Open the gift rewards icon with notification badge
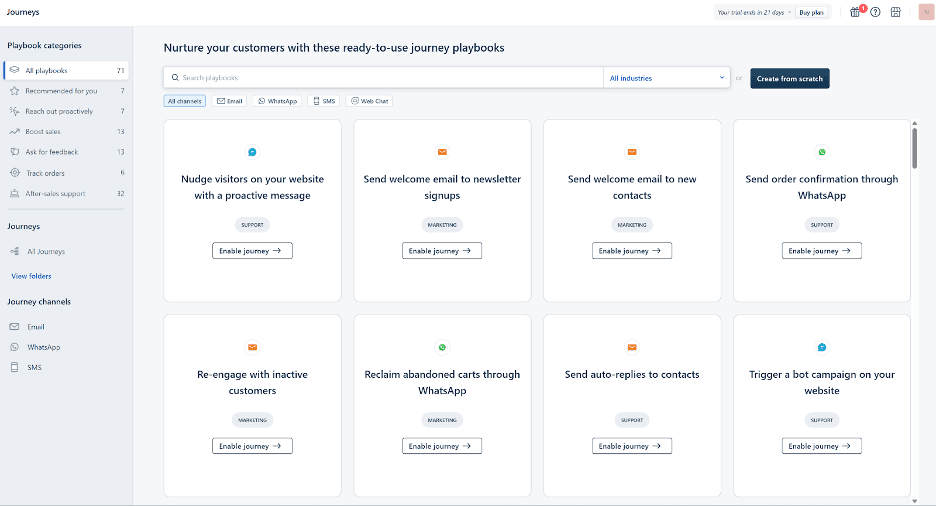The width and height of the screenshot is (936, 506). tap(855, 12)
